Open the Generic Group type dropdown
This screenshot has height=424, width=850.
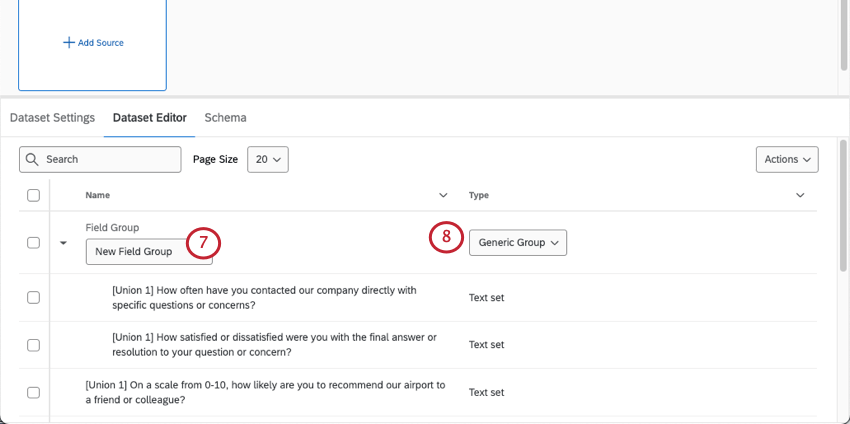coord(517,243)
